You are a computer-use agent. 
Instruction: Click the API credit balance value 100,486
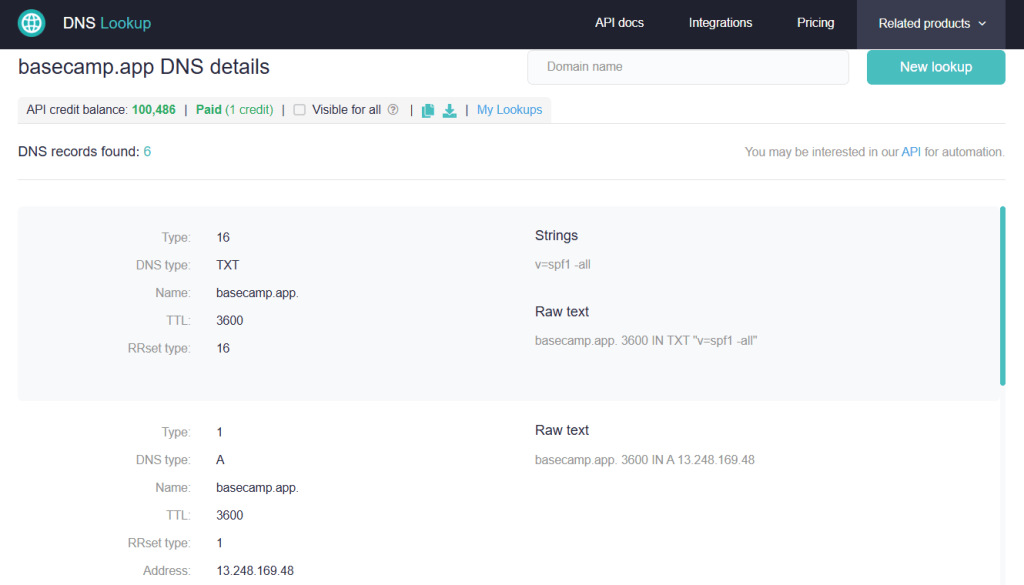pyautogui.click(x=153, y=110)
